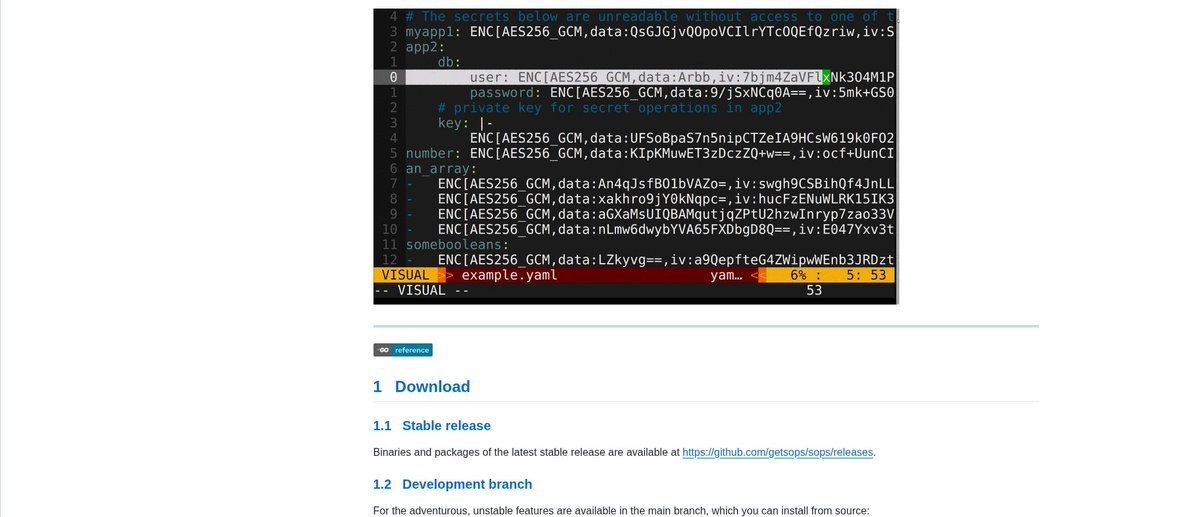
Task: Open the github.com/getsops/sops/releases link
Action: (778, 452)
